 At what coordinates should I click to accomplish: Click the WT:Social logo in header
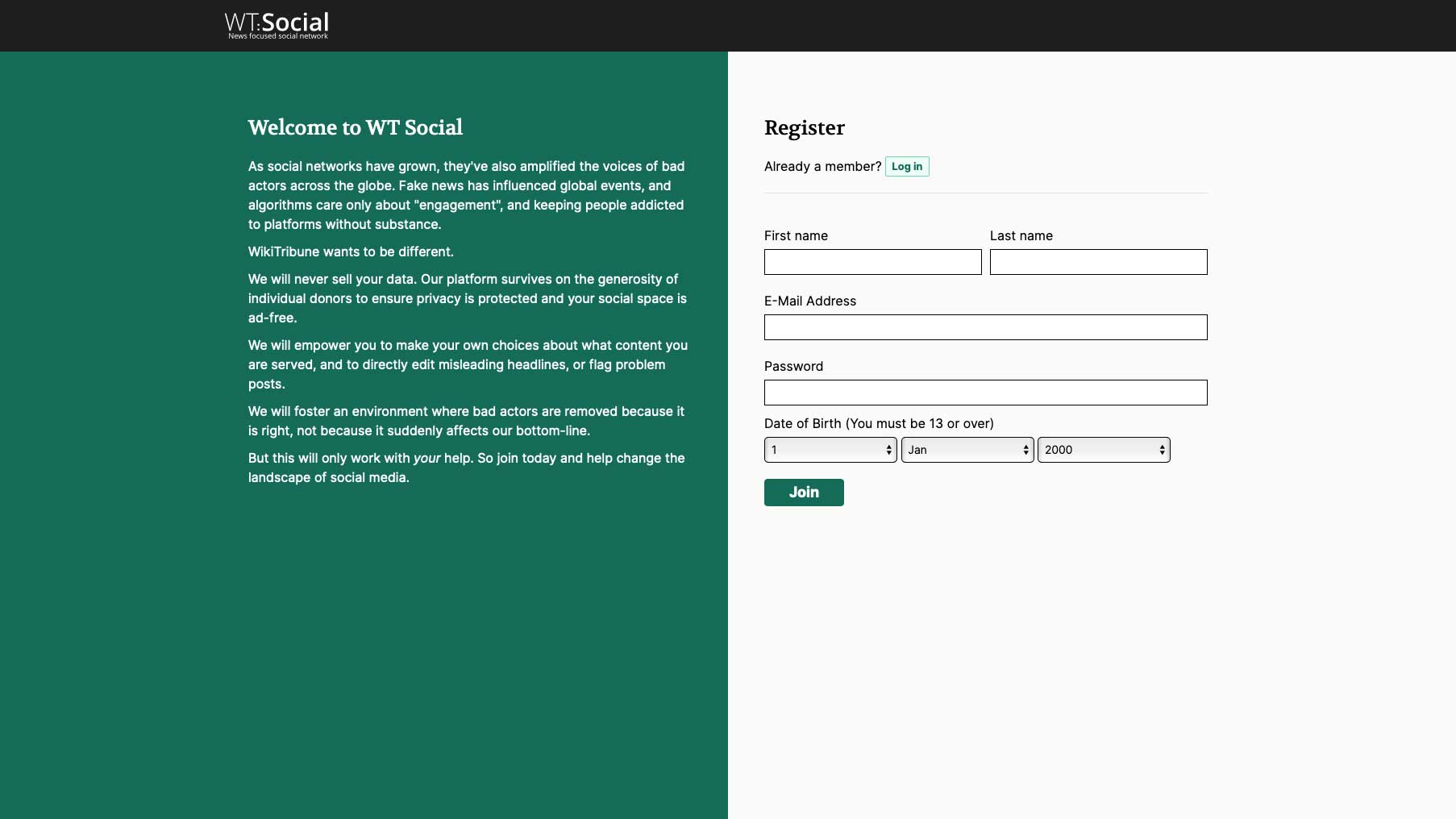click(x=277, y=25)
